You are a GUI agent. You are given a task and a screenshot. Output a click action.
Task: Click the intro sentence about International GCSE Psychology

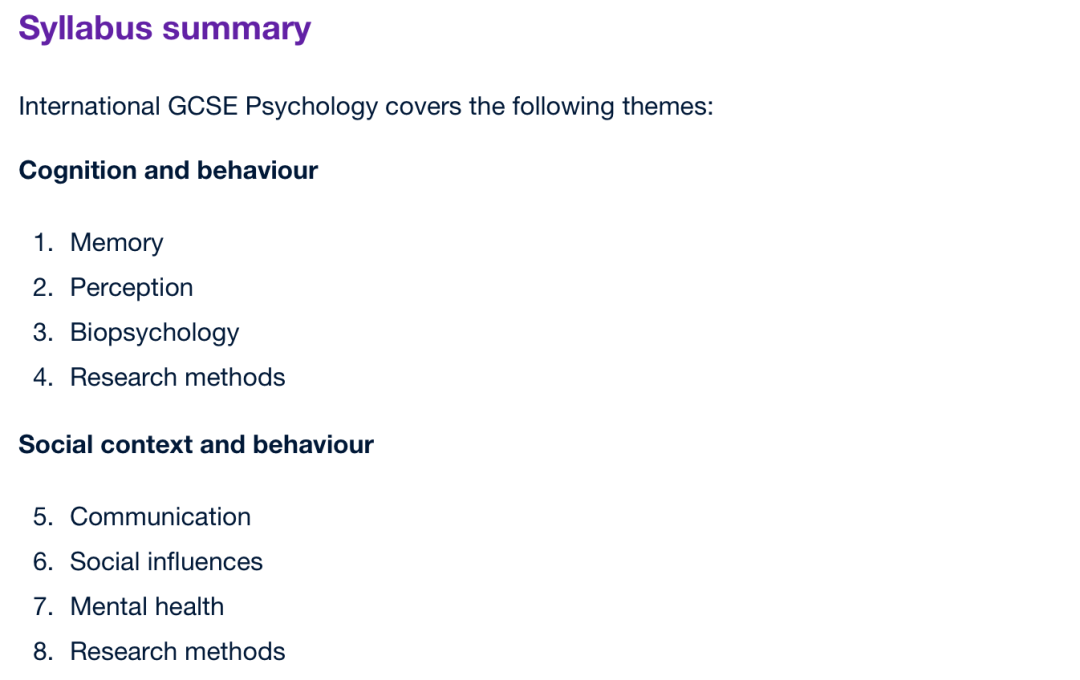pyautogui.click(x=366, y=107)
